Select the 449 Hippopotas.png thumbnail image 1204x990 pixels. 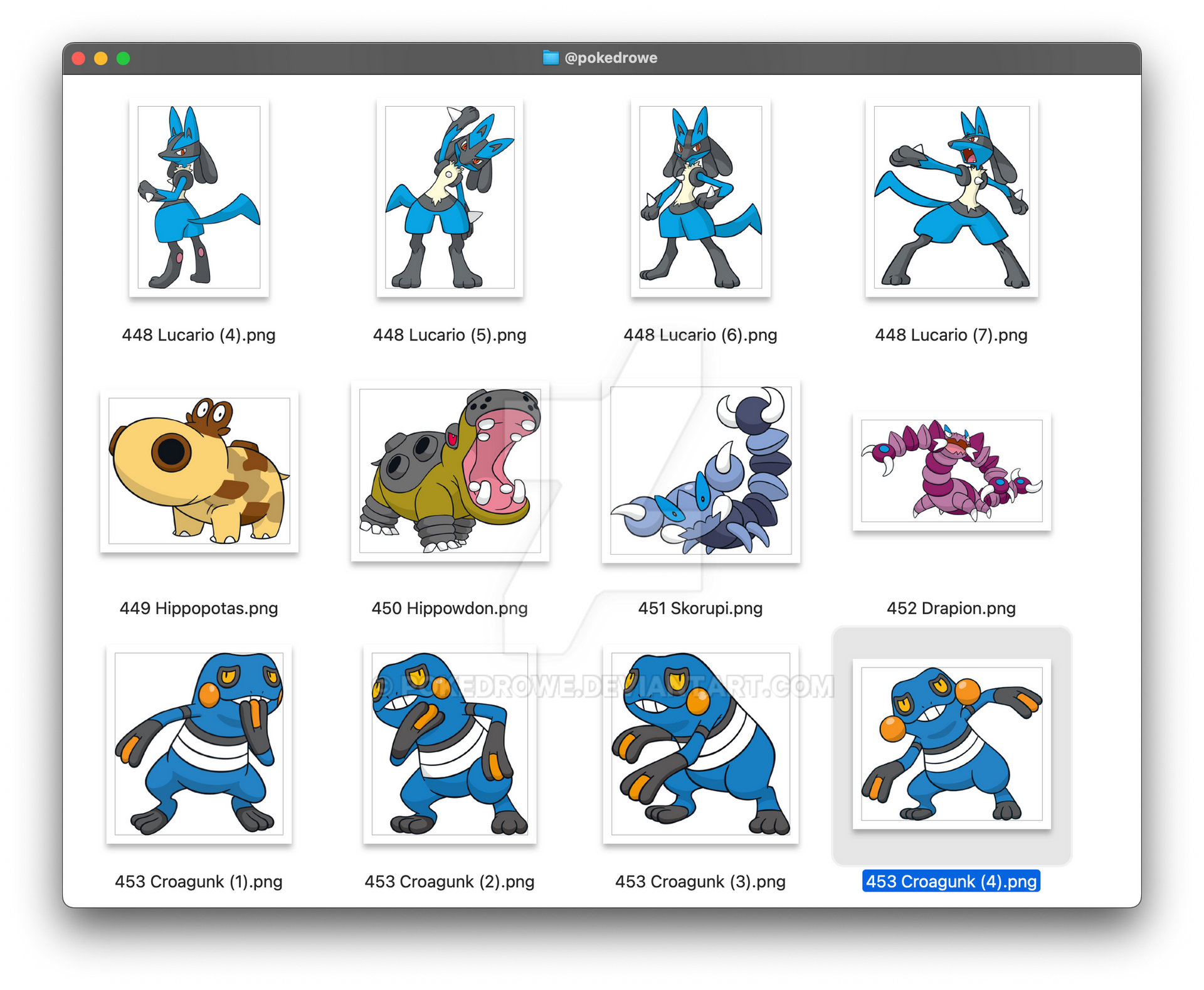coord(199,471)
